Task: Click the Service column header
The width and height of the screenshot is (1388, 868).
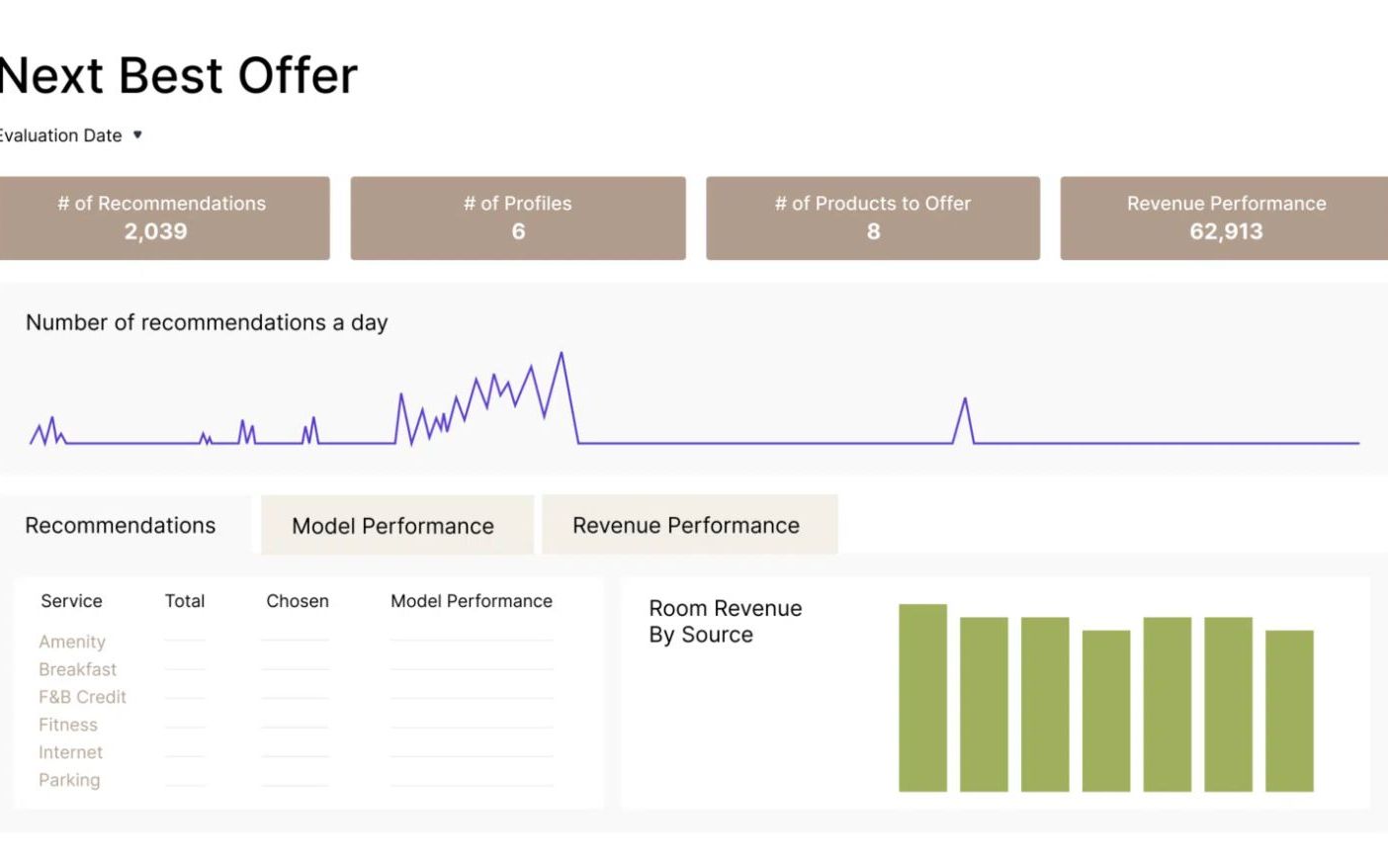Action: pyautogui.click(x=71, y=601)
